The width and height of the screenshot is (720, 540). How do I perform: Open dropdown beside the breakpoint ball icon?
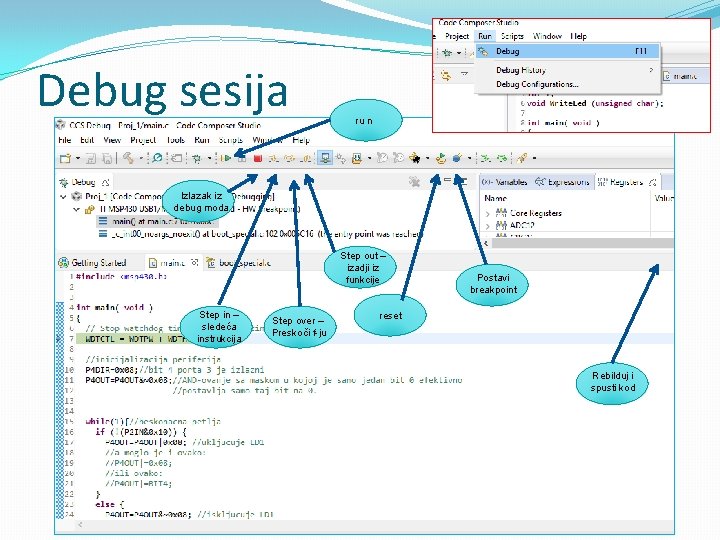click(469, 158)
